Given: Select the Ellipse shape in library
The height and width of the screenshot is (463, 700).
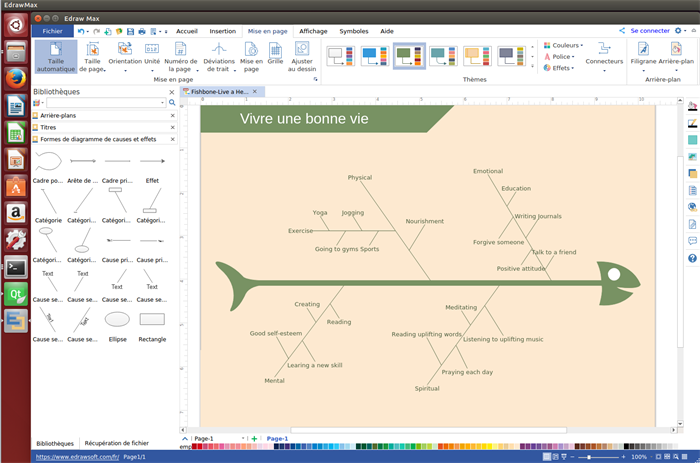Looking at the screenshot, I should click(117, 320).
